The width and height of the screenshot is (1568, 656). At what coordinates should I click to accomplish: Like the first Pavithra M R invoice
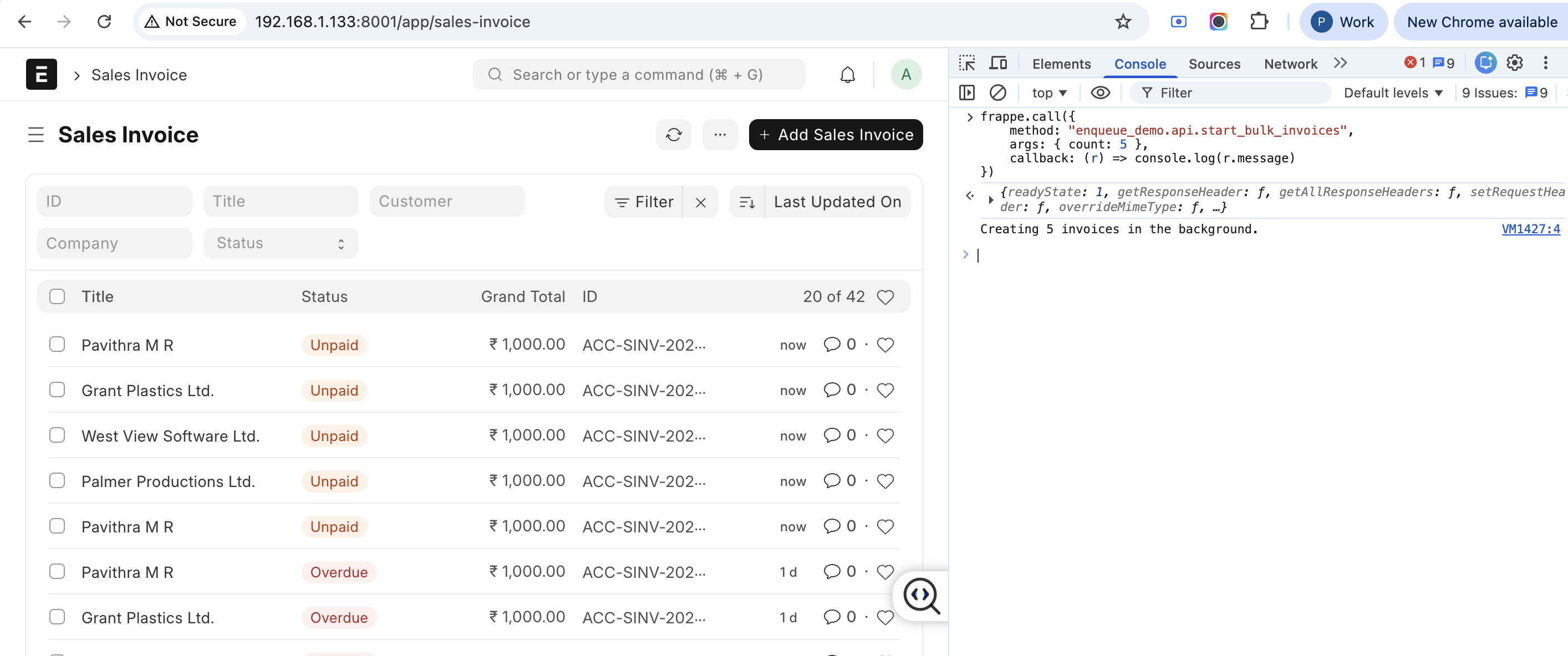[x=885, y=345]
